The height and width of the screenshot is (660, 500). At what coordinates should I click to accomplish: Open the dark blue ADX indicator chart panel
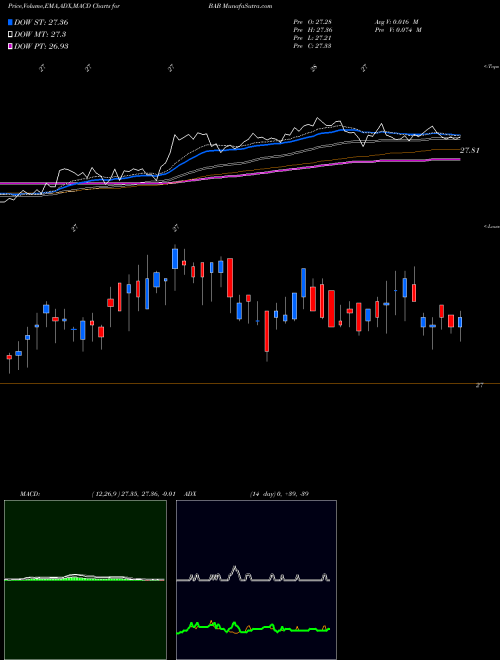click(x=256, y=580)
